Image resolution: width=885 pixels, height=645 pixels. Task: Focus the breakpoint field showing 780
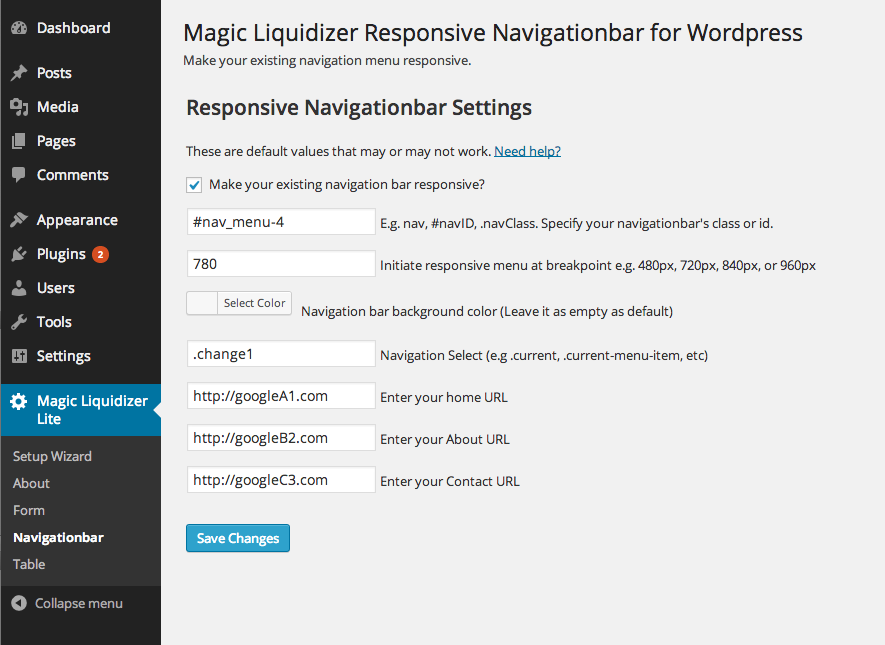(x=281, y=264)
